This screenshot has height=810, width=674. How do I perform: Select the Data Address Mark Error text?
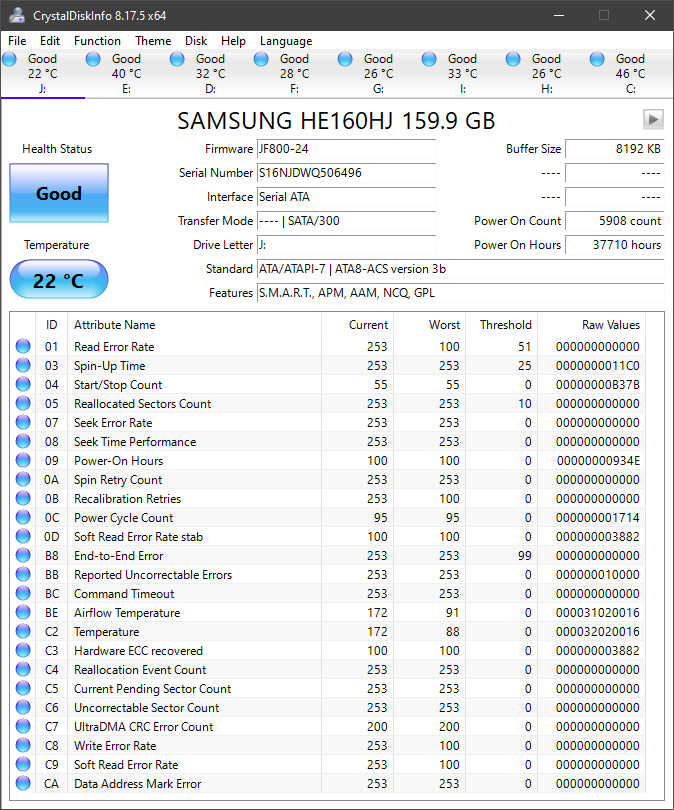click(x=137, y=784)
